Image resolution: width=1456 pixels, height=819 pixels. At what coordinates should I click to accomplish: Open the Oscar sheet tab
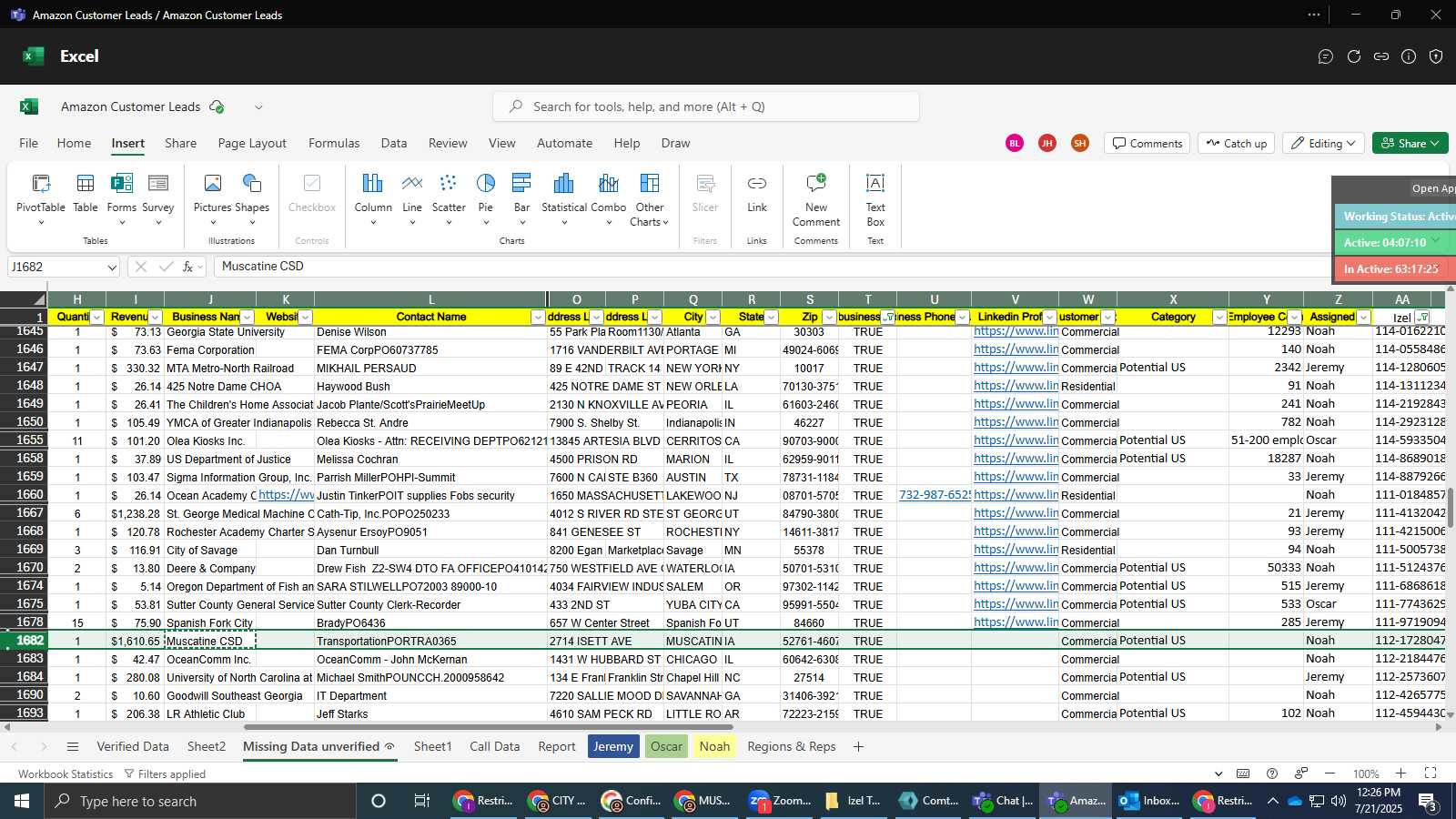[x=666, y=746]
